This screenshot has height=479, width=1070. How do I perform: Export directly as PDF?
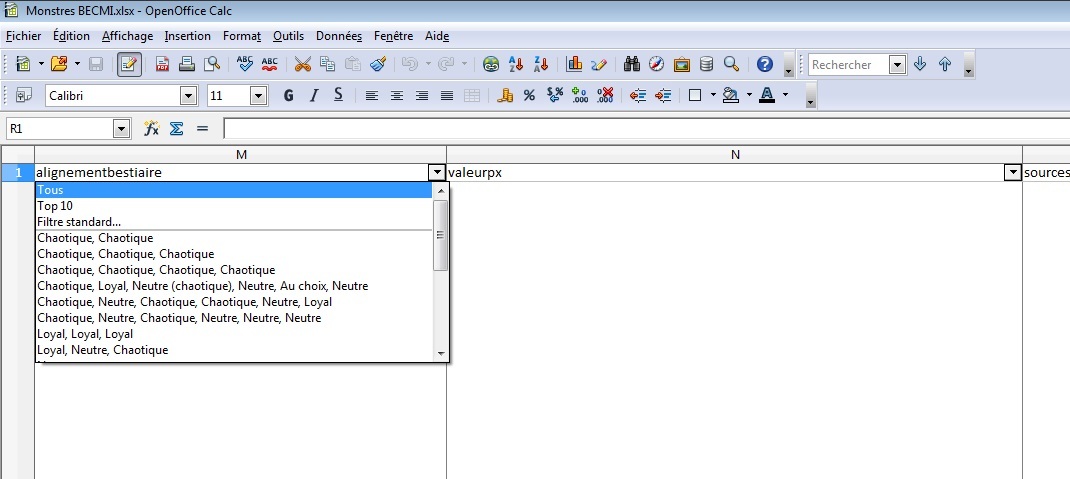[162, 64]
